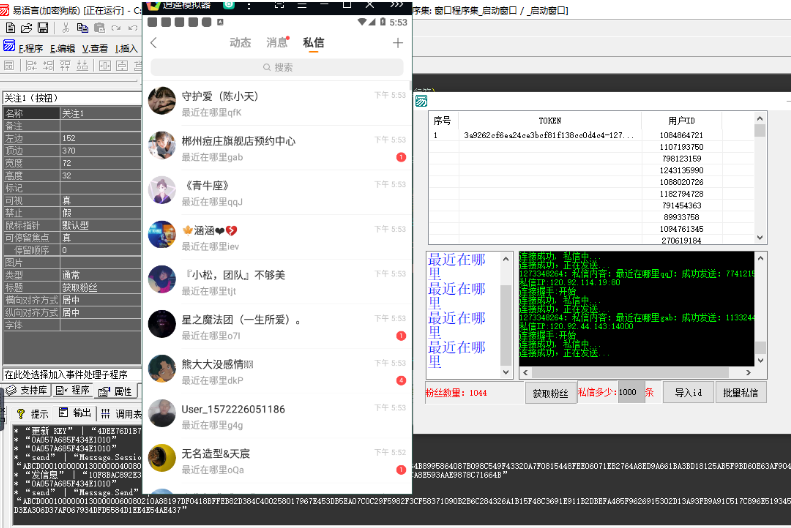Select the 可视 property row value 真
Viewport: 791px width, 528px height.
coord(101,201)
